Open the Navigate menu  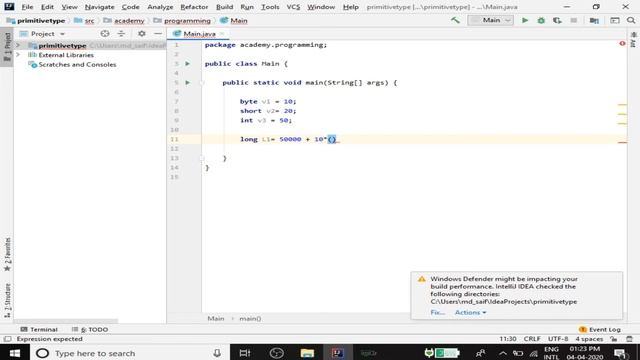100,7
